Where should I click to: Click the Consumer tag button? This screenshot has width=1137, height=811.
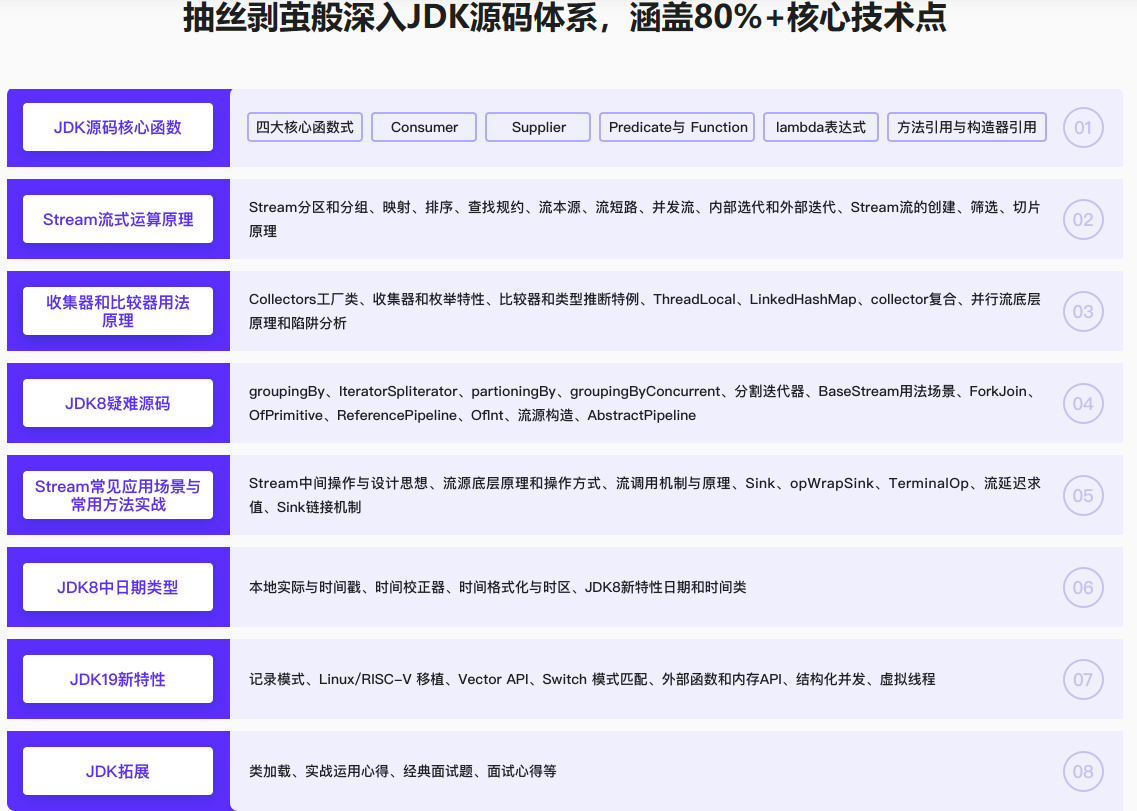pos(424,127)
